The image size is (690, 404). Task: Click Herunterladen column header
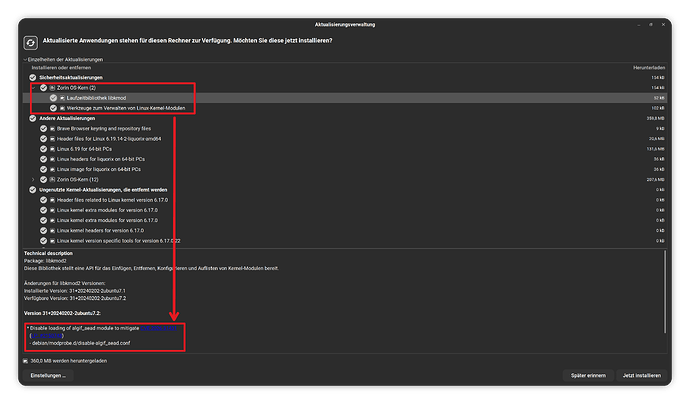coord(649,68)
